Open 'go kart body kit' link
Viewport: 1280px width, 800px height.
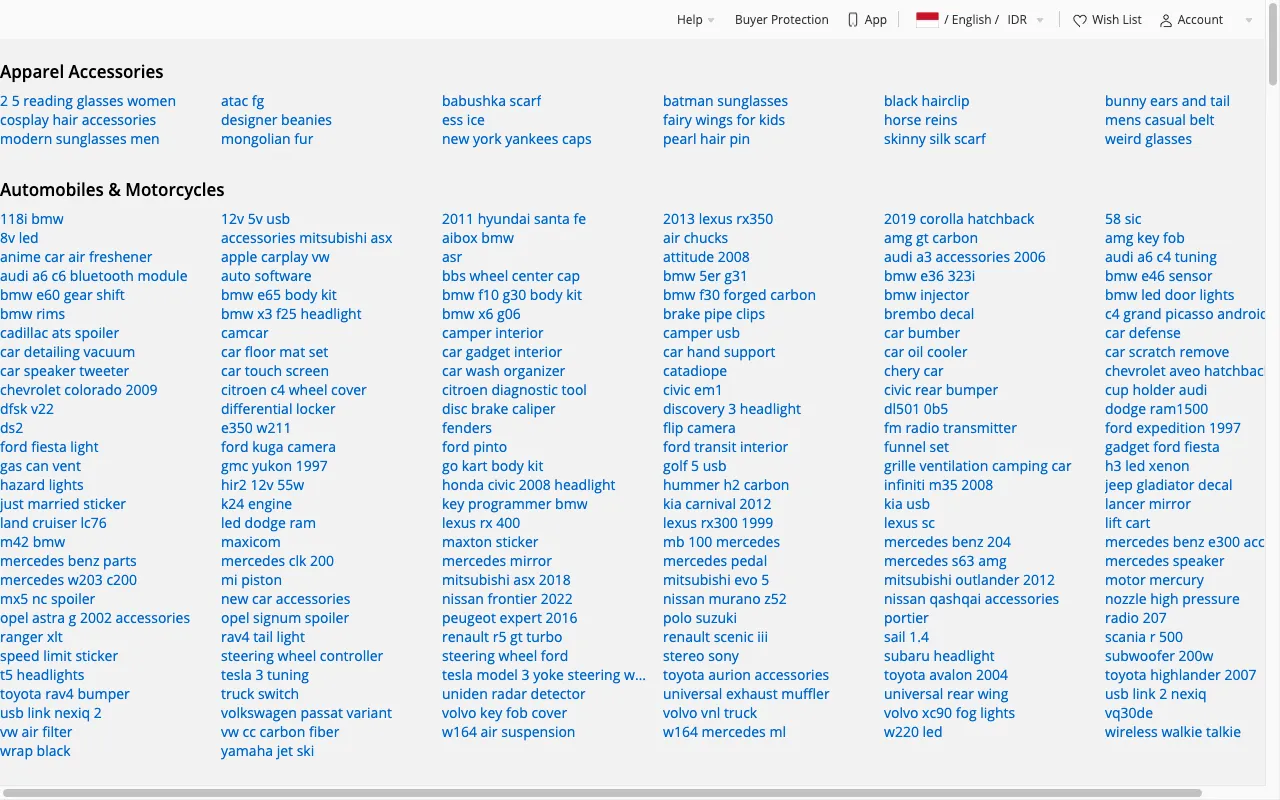click(x=493, y=466)
